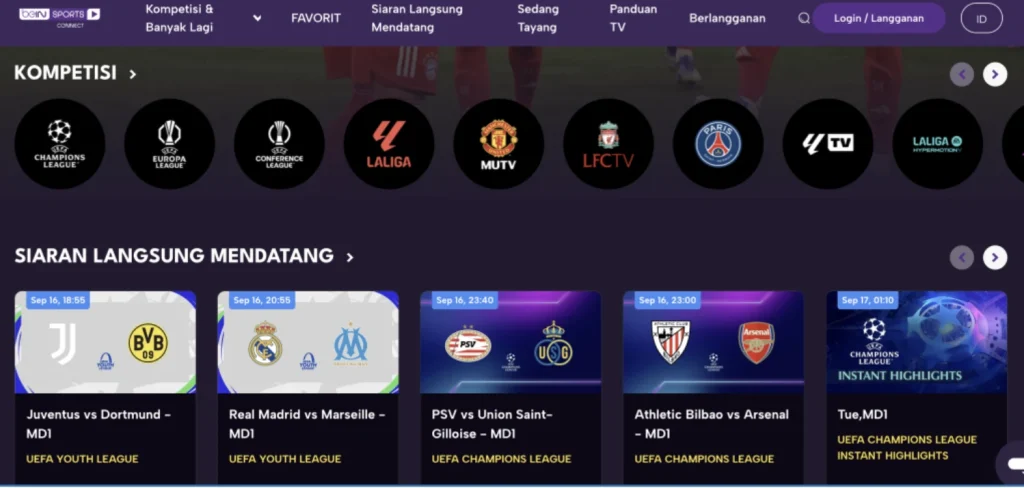Open the Conference League competition icon
The width and height of the screenshot is (1024, 488).
[x=279, y=144]
